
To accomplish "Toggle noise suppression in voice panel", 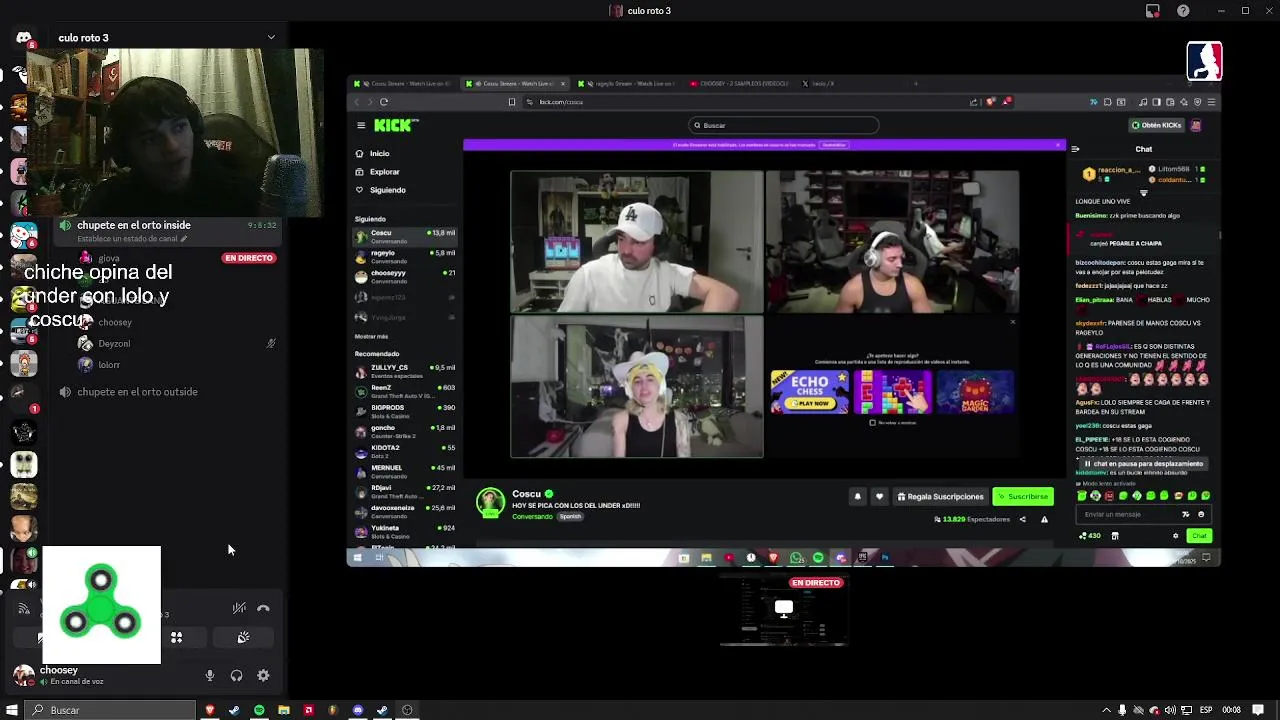I will (239, 608).
